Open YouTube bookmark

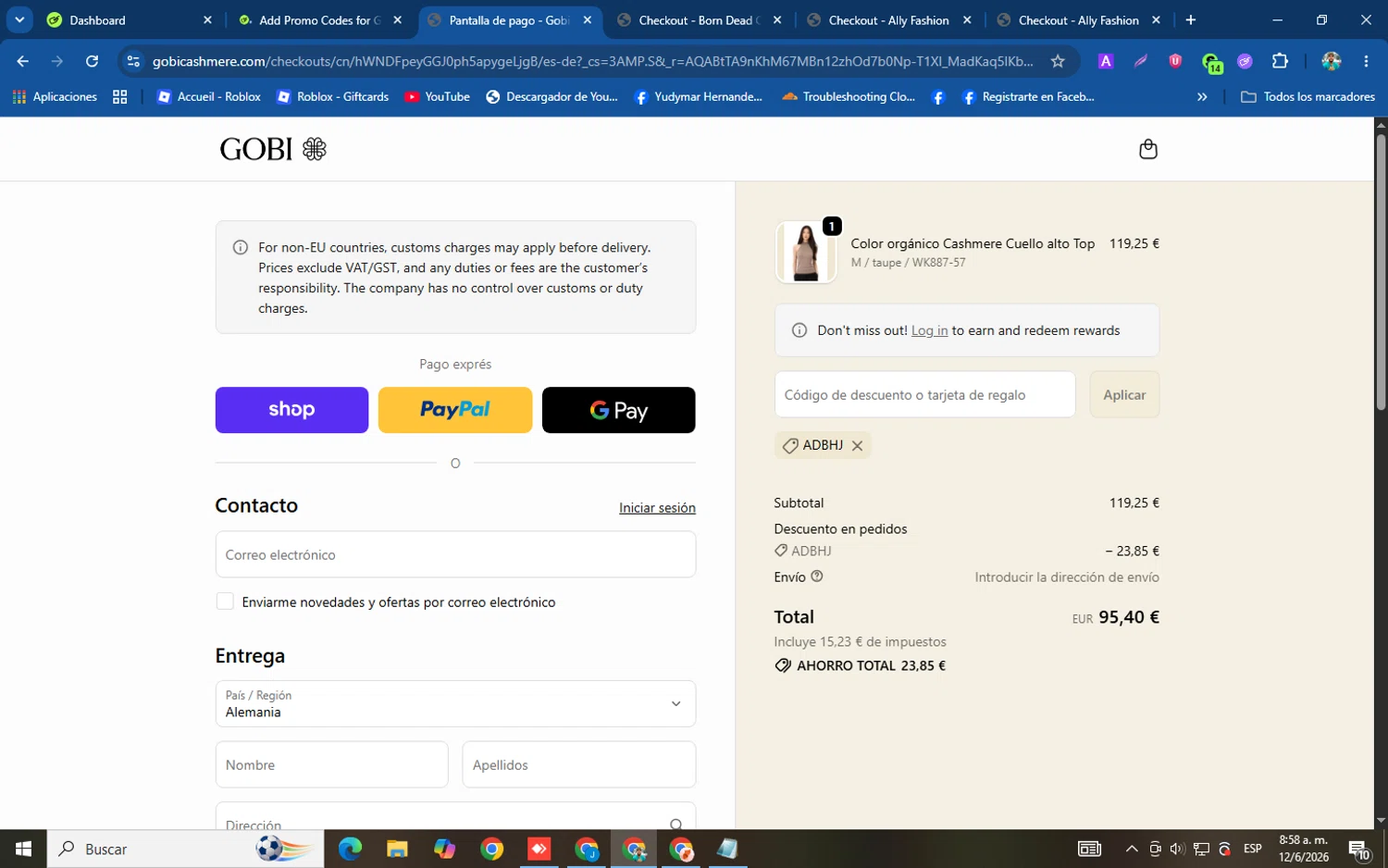(437, 96)
